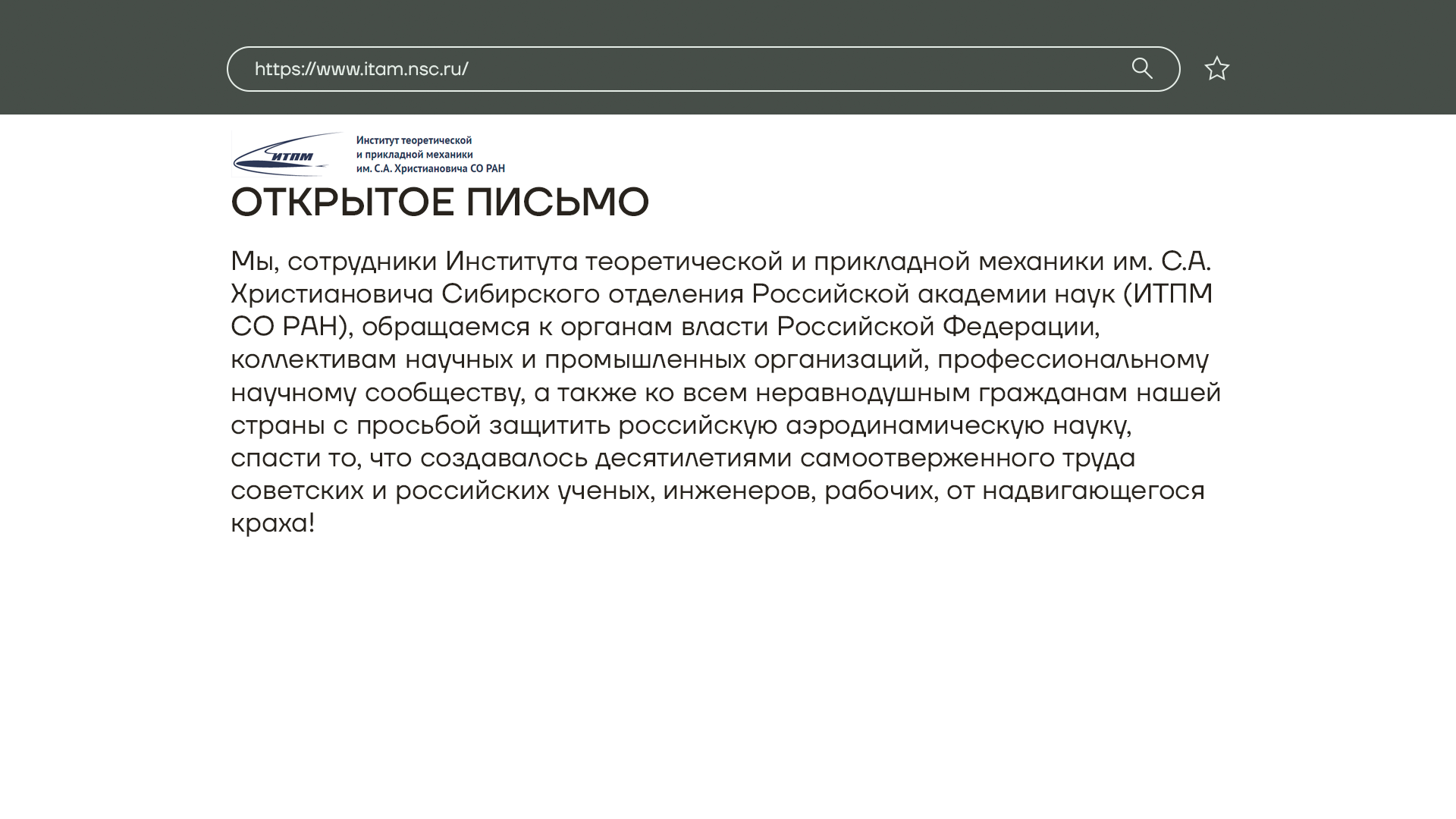This screenshot has height=819, width=1456.
Task: Click 'советских и российских' text line start
Action: pyautogui.click(x=390, y=491)
